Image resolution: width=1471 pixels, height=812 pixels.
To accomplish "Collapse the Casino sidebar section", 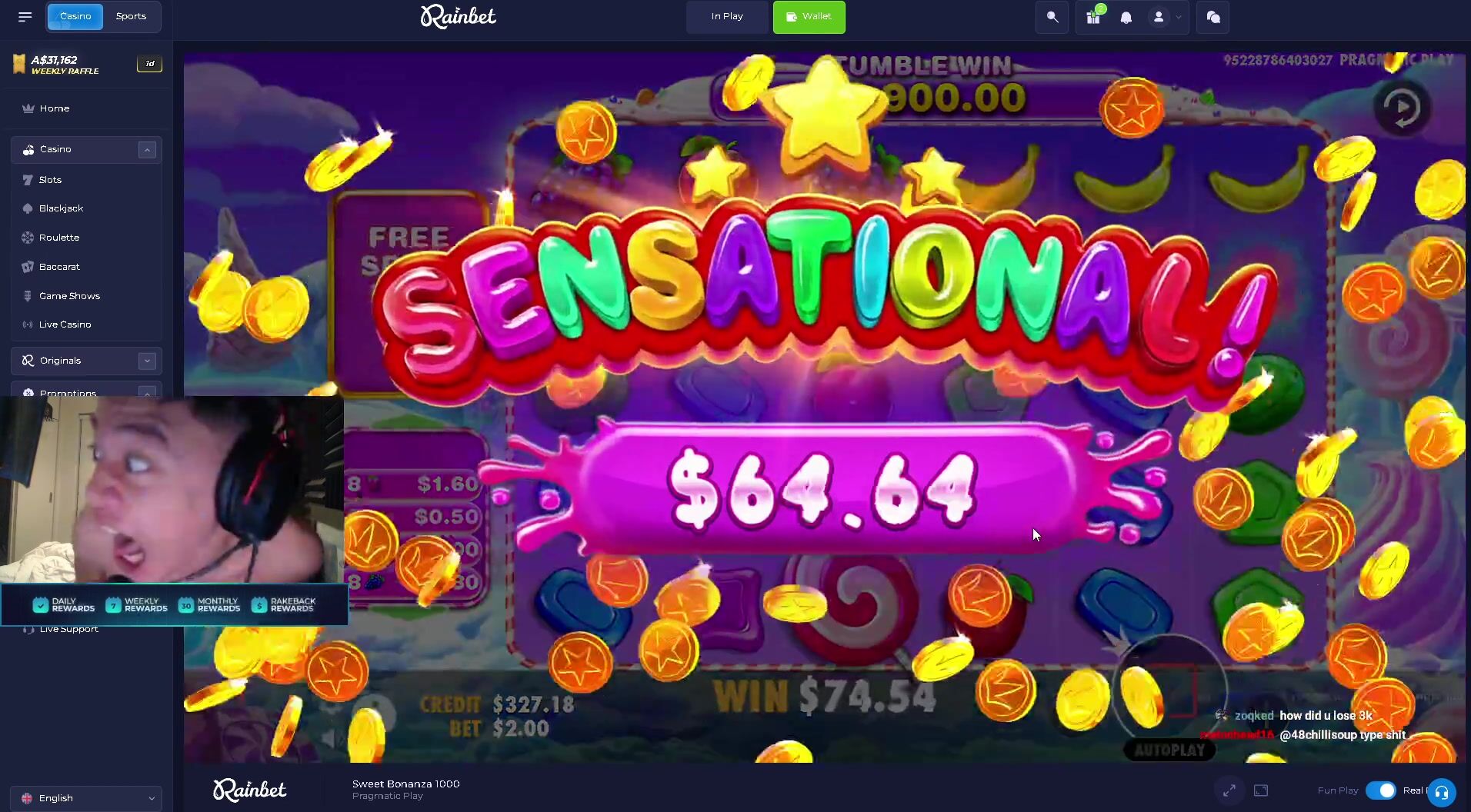I will pyautogui.click(x=147, y=150).
